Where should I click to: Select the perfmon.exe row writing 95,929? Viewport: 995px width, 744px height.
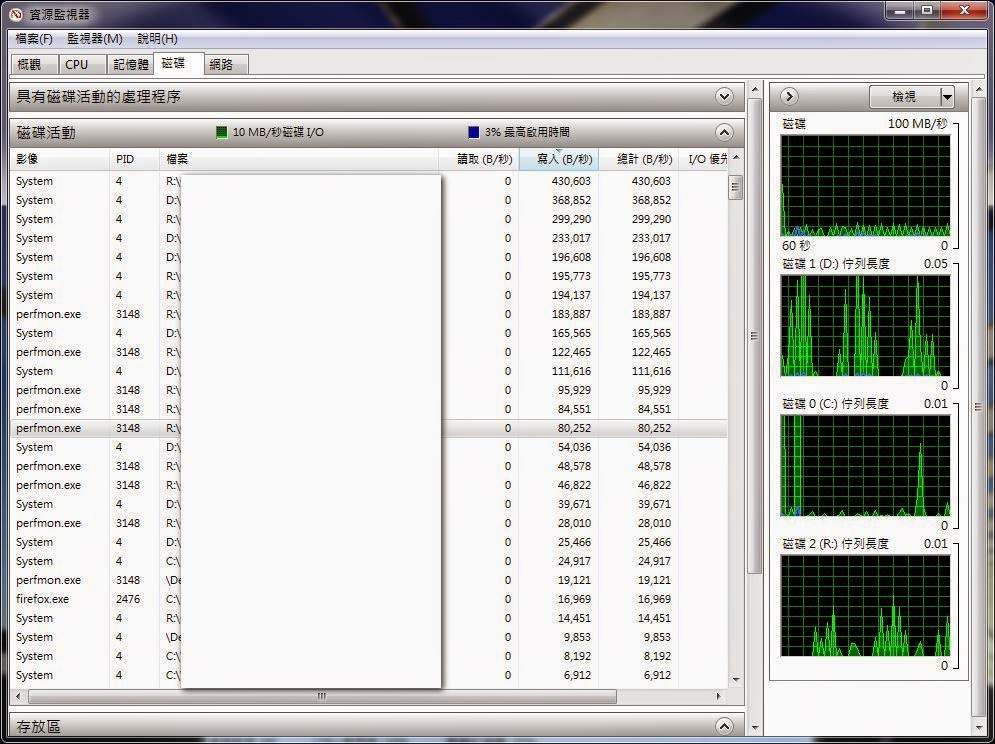(x=369, y=390)
